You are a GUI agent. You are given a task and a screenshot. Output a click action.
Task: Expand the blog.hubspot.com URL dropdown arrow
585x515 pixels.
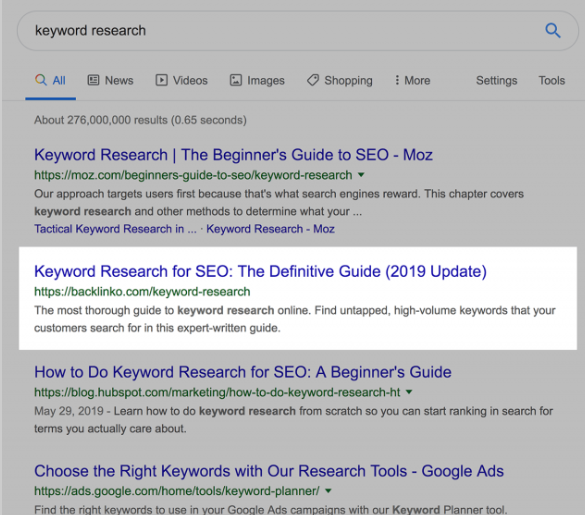tap(409, 392)
